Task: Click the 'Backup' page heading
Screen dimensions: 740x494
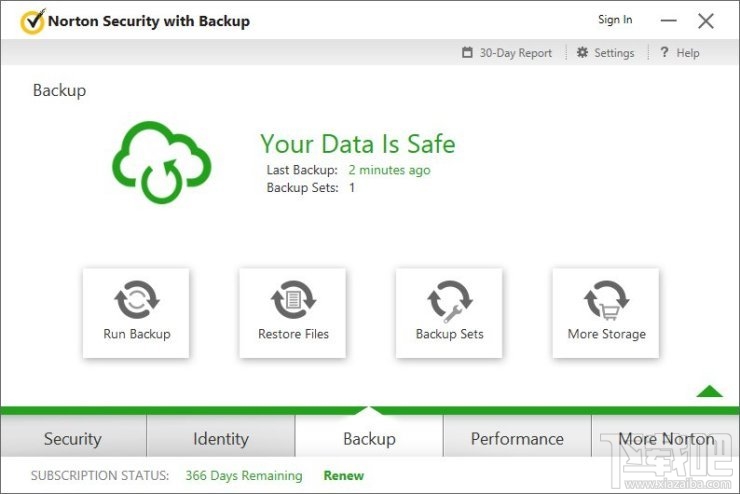Action: (59, 90)
